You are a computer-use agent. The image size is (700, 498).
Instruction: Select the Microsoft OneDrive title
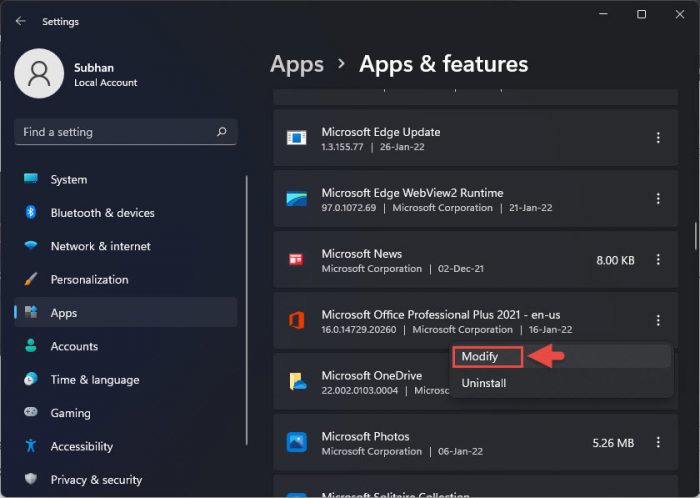(x=372, y=376)
